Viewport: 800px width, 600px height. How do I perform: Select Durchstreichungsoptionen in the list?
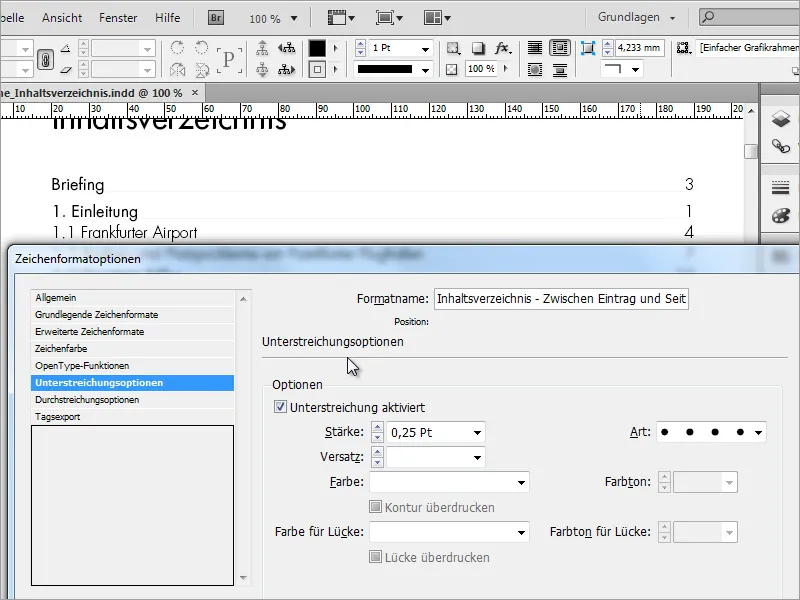point(87,400)
